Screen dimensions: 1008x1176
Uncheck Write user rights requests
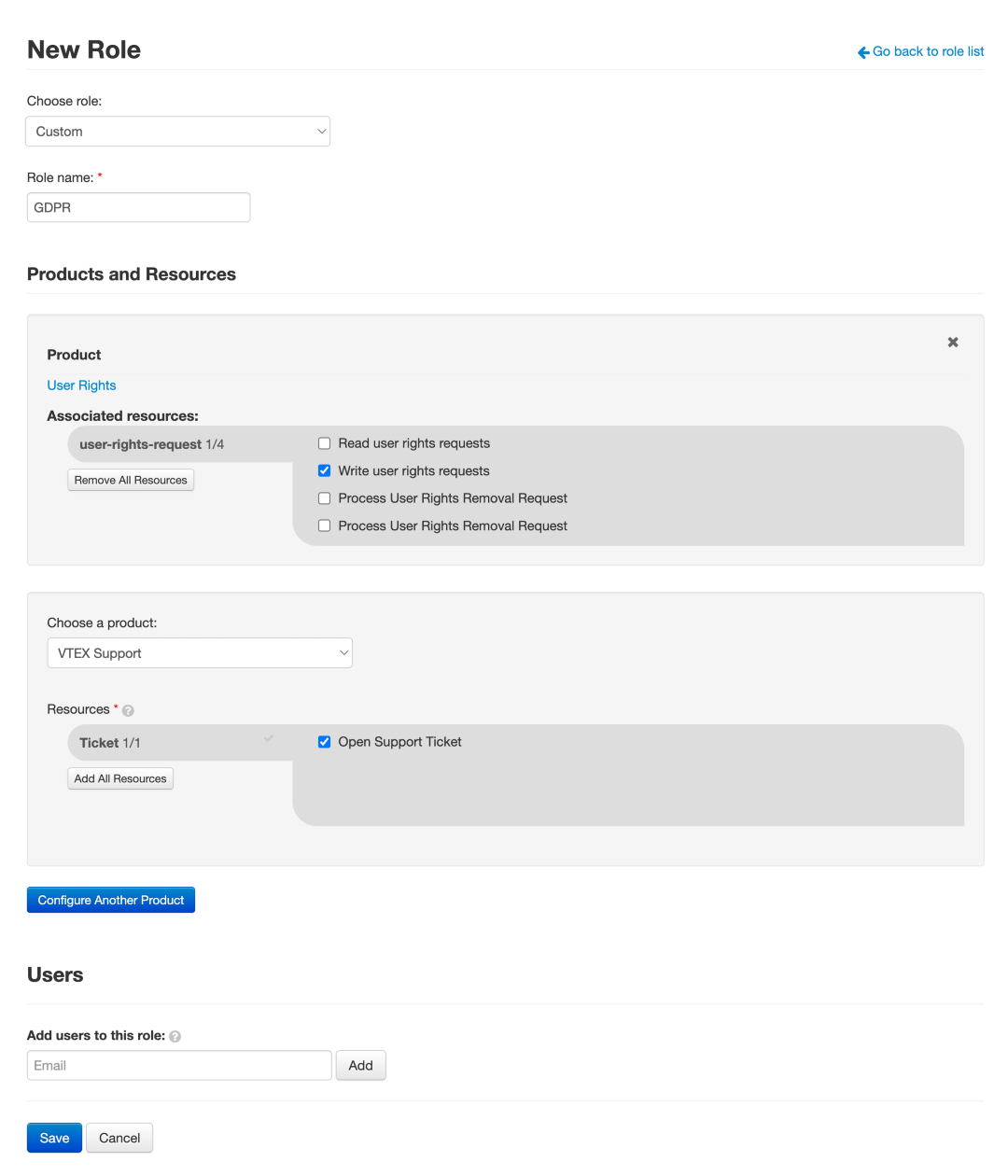[x=325, y=471]
